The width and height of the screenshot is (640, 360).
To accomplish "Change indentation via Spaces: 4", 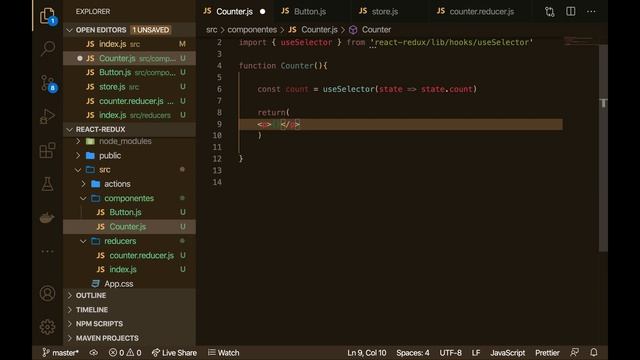I will [x=413, y=353].
